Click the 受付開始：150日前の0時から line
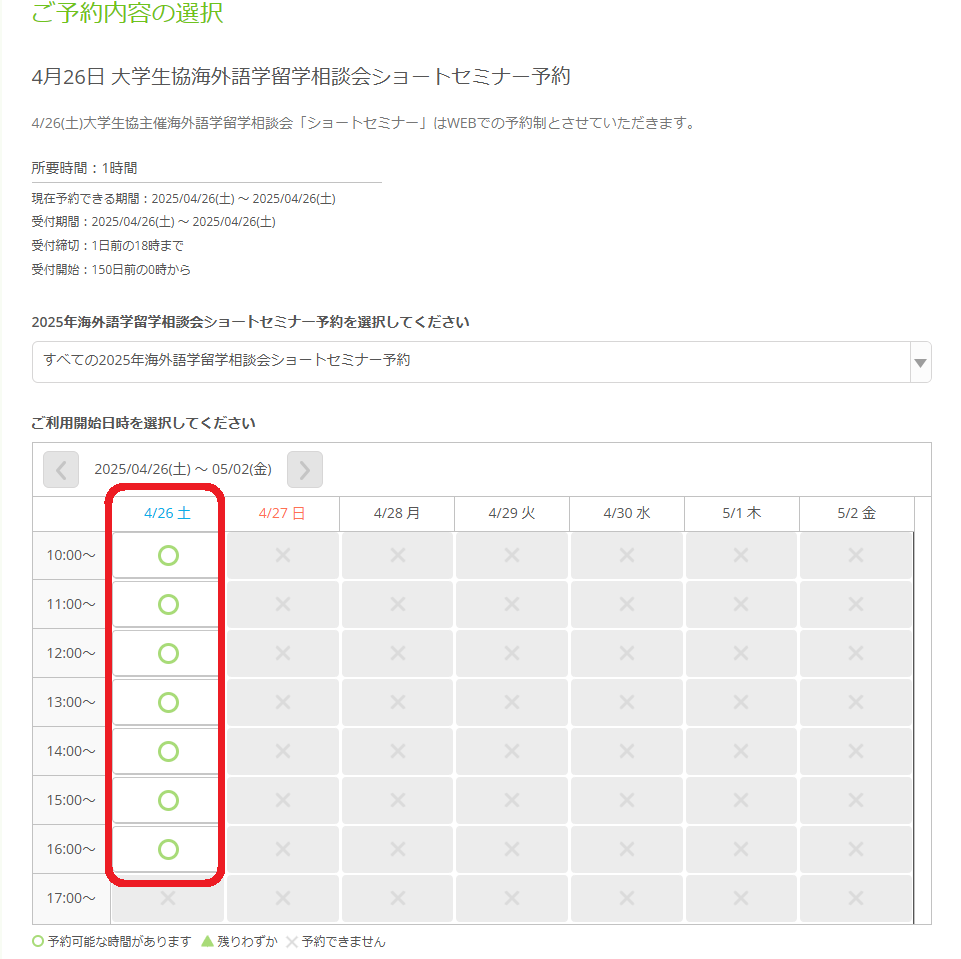This screenshot has height=959, width=961. (x=111, y=270)
